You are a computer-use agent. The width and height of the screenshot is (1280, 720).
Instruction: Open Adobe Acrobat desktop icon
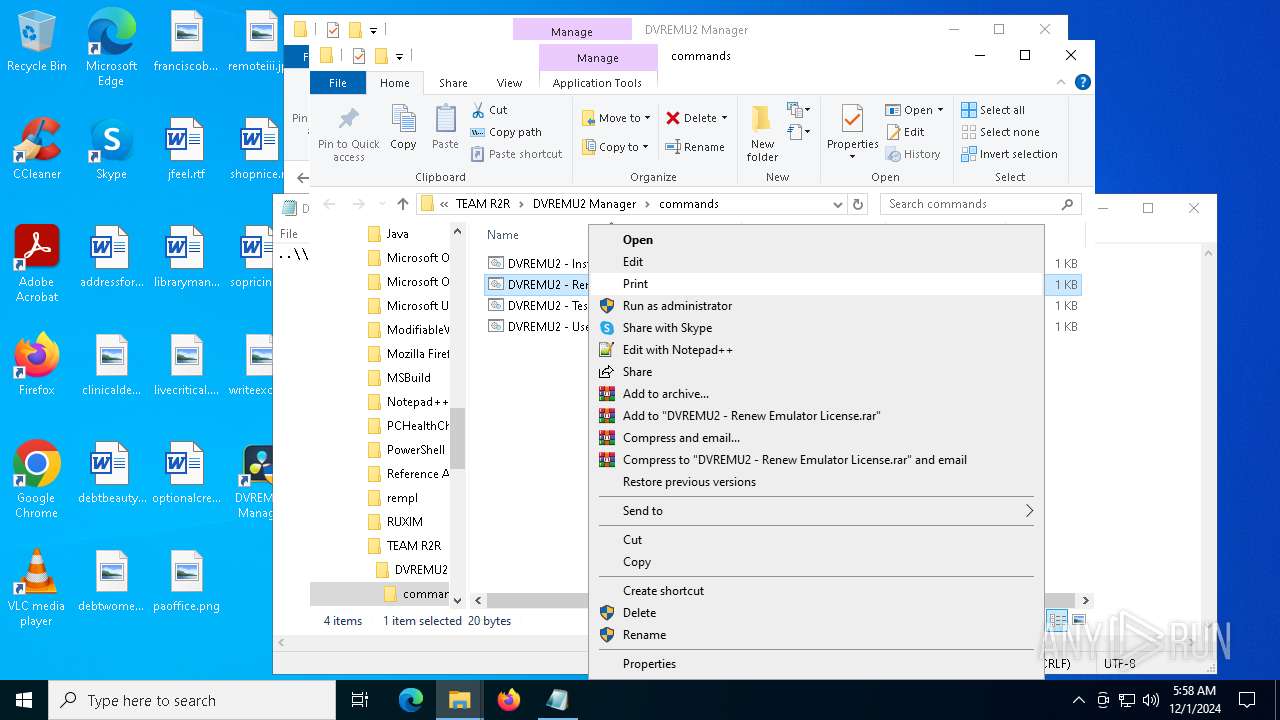pyautogui.click(x=37, y=264)
